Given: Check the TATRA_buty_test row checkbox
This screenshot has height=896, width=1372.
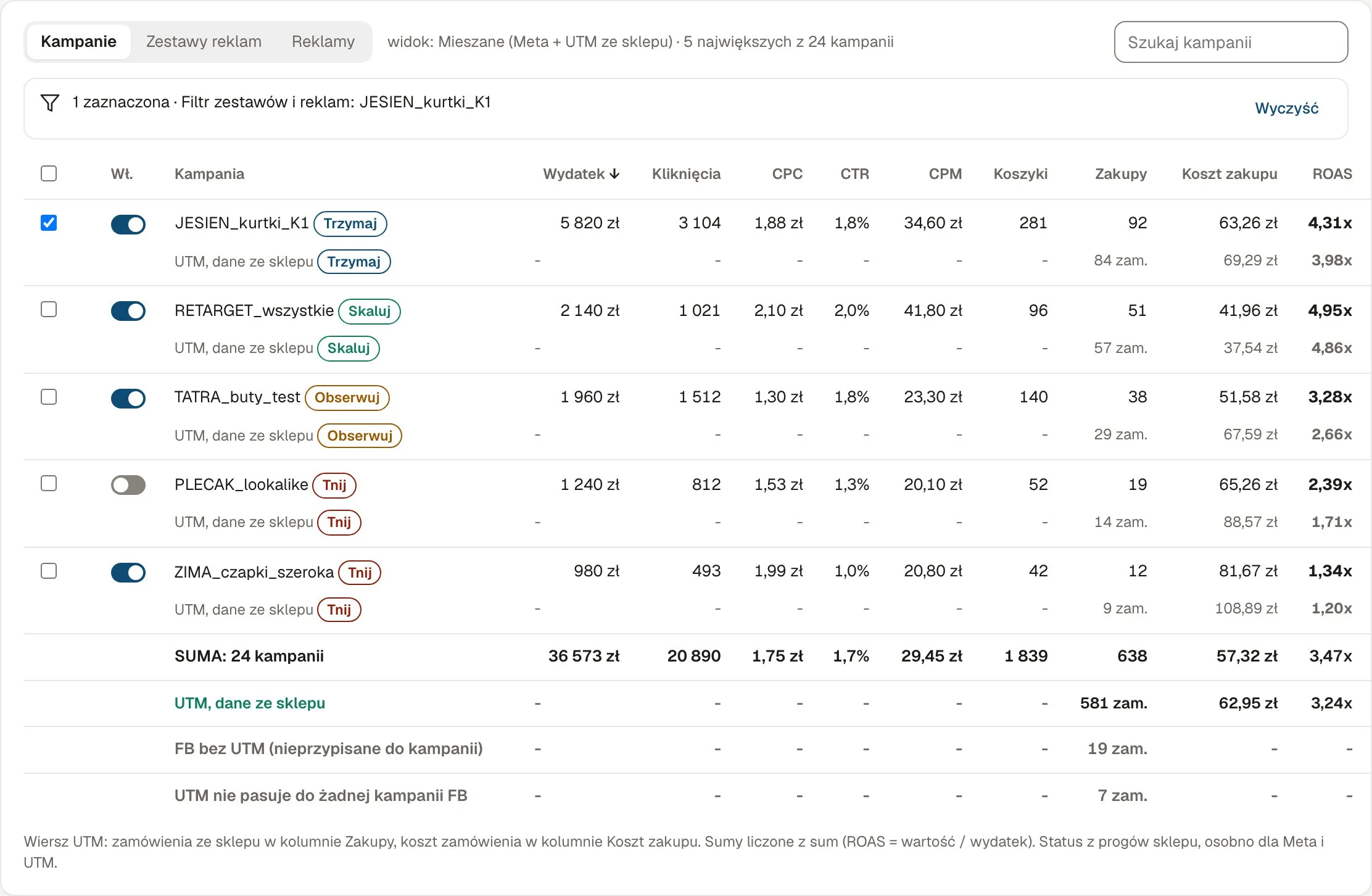Looking at the screenshot, I should pyautogui.click(x=49, y=397).
